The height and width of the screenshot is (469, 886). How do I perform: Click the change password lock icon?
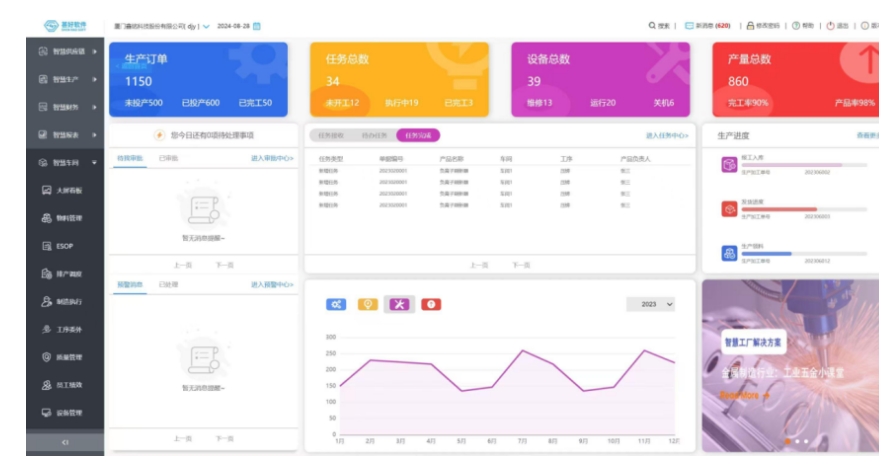[x=751, y=26]
